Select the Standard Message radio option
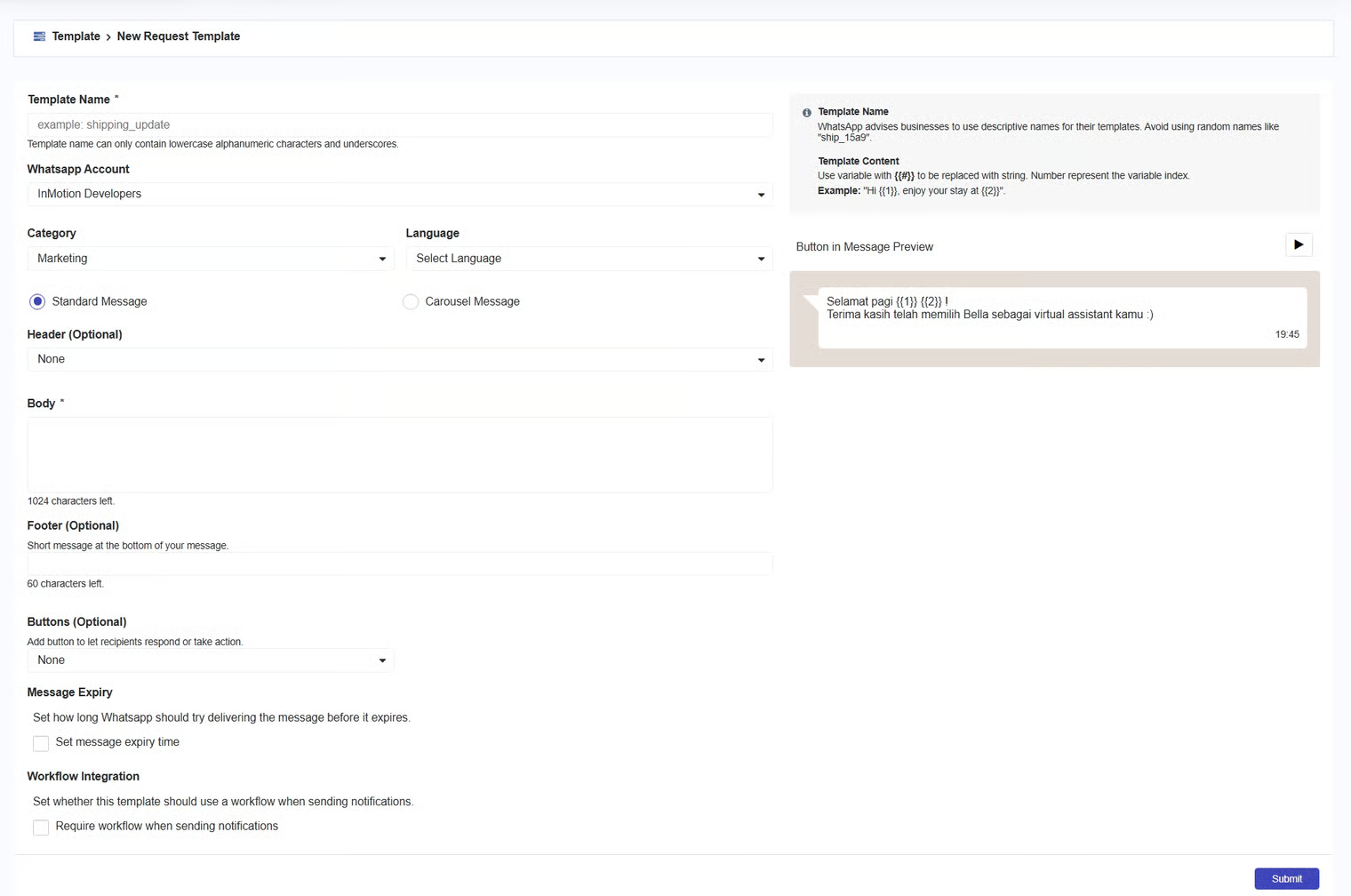 [37, 302]
